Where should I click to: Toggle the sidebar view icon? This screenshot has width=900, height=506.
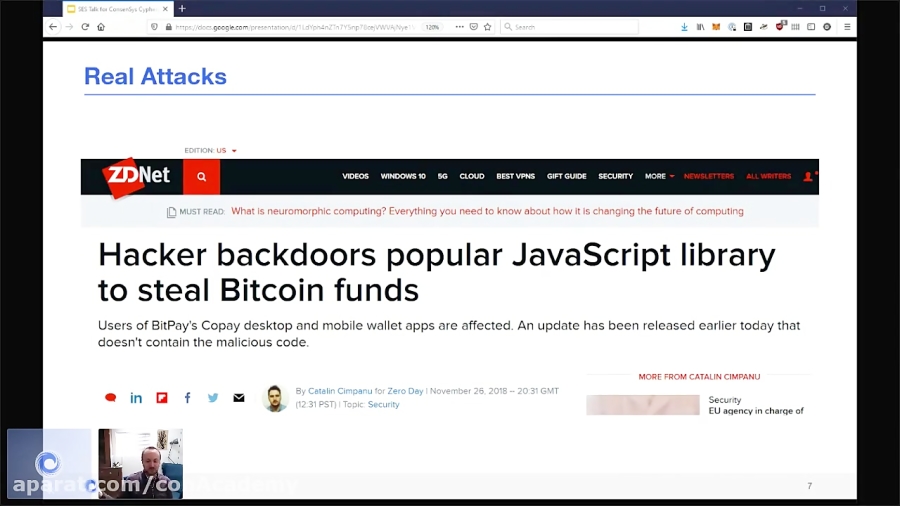(811, 27)
